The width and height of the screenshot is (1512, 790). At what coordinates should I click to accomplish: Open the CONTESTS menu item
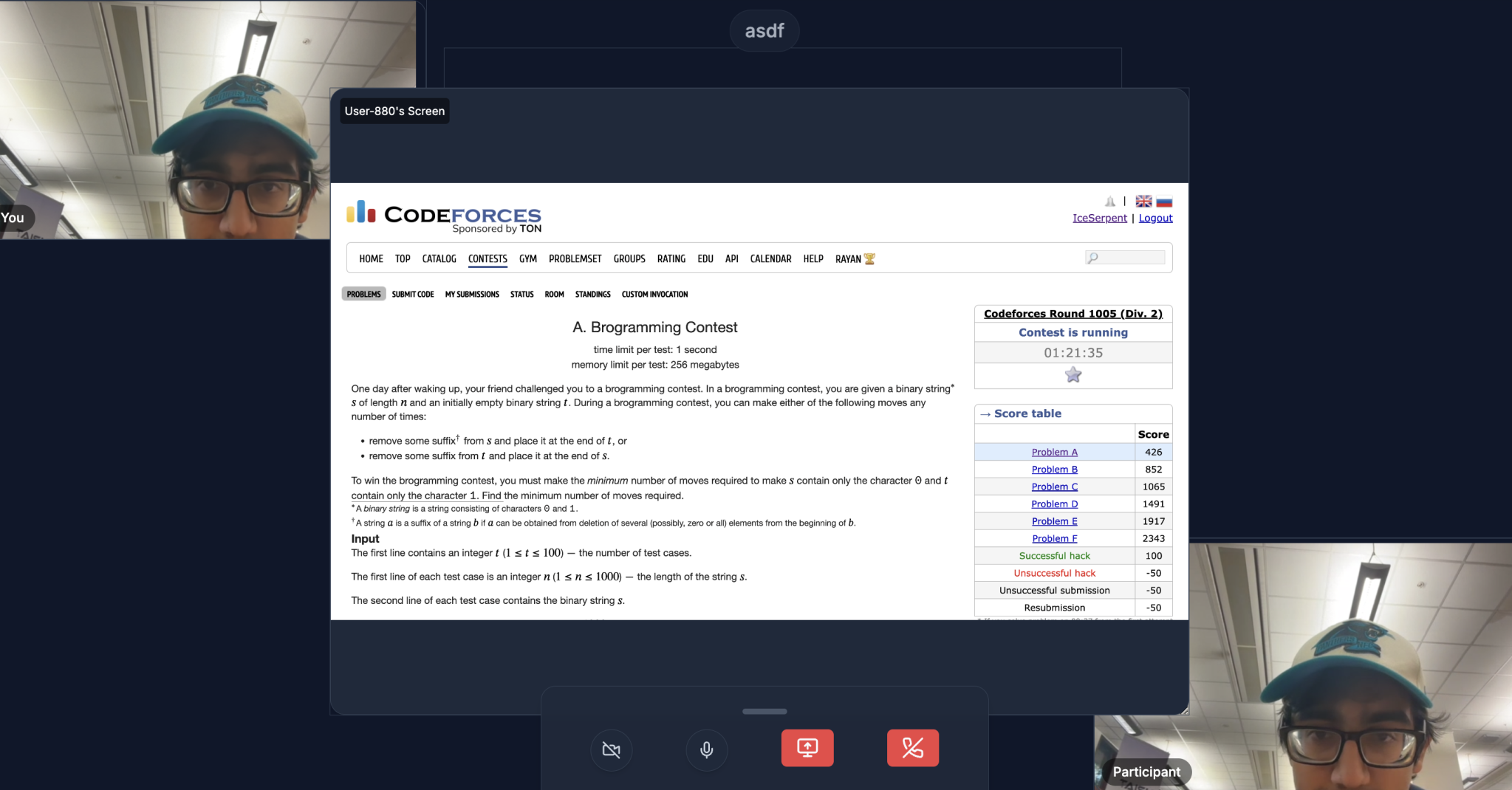coord(488,258)
